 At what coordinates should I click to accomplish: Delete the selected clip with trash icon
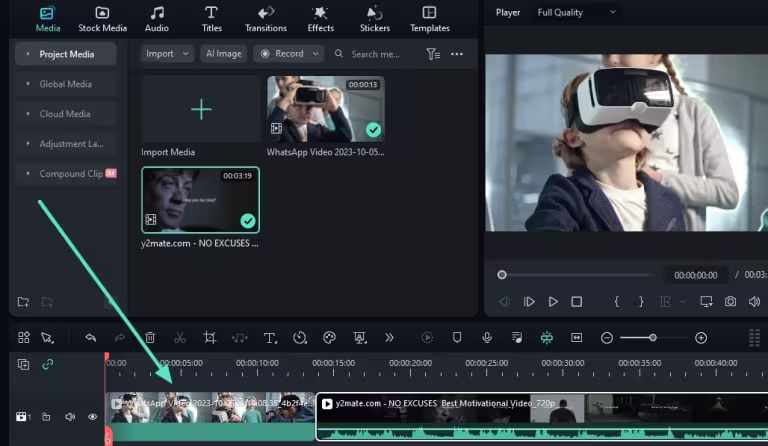point(150,338)
